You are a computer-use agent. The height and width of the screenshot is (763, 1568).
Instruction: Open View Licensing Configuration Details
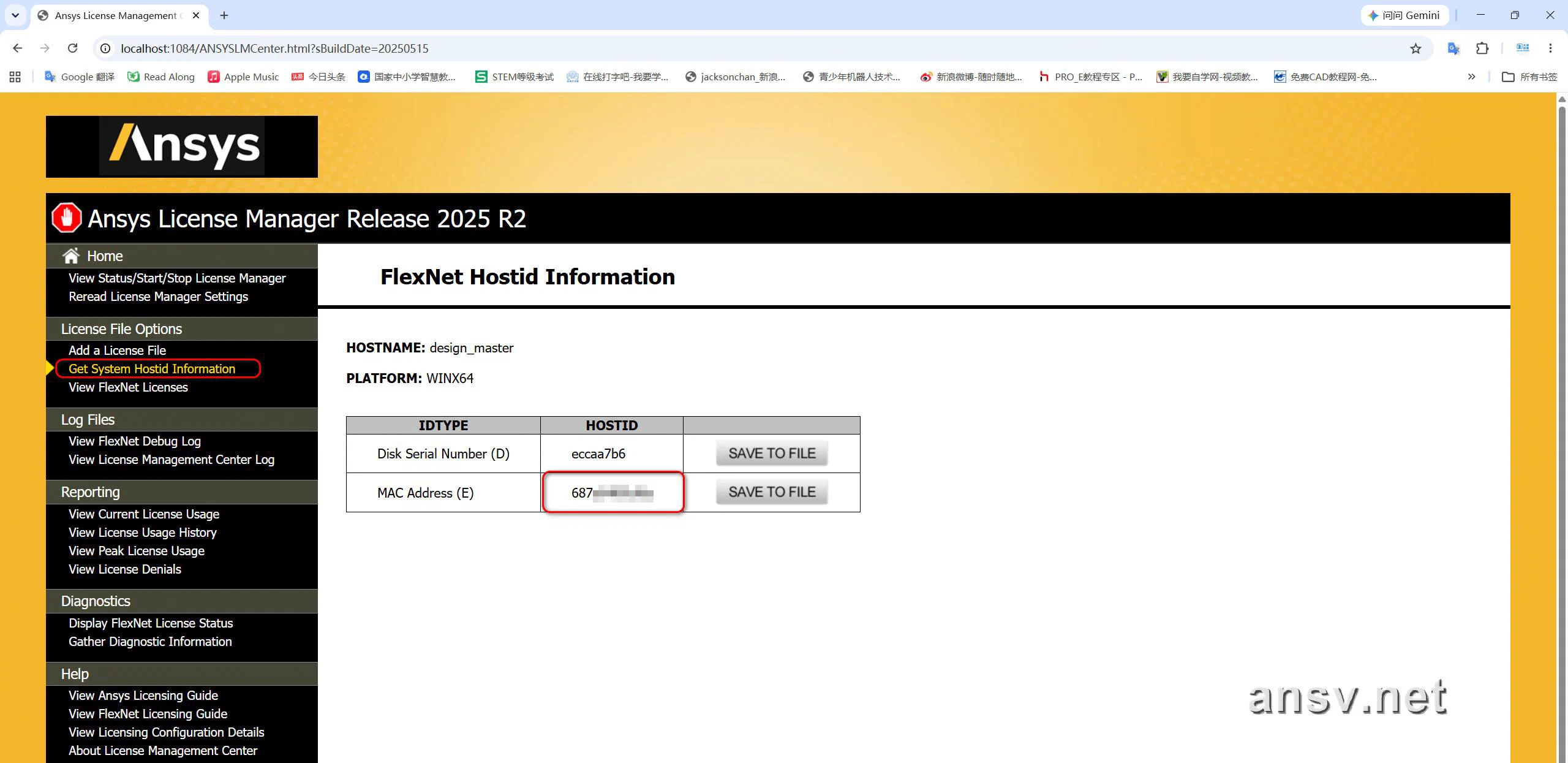pos(167,732)
